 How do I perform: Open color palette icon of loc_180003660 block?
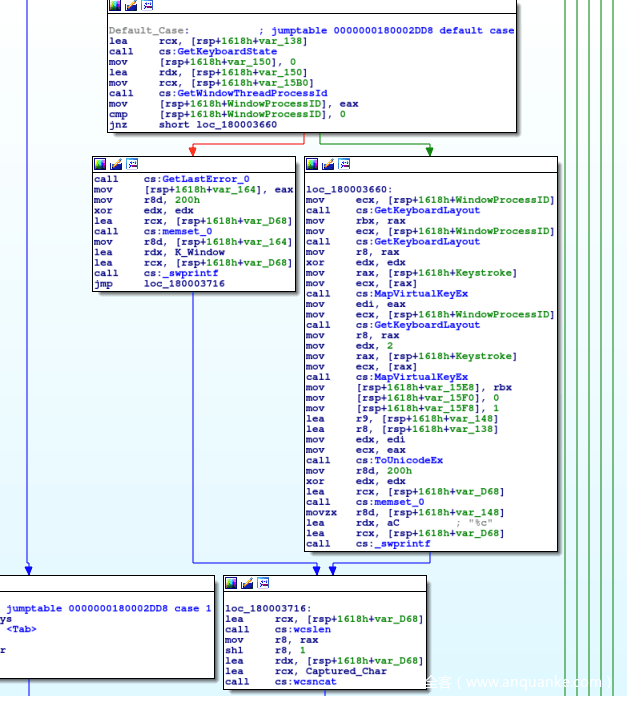click(312, 163)
